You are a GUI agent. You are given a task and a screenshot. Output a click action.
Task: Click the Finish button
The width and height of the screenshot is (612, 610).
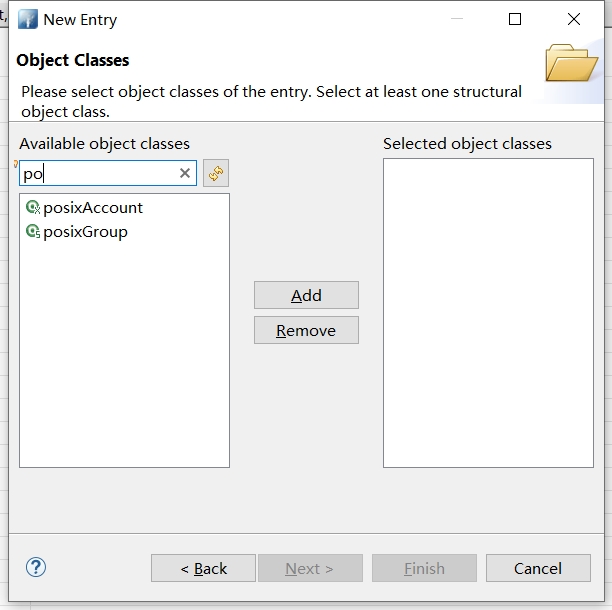coord(424,568)
